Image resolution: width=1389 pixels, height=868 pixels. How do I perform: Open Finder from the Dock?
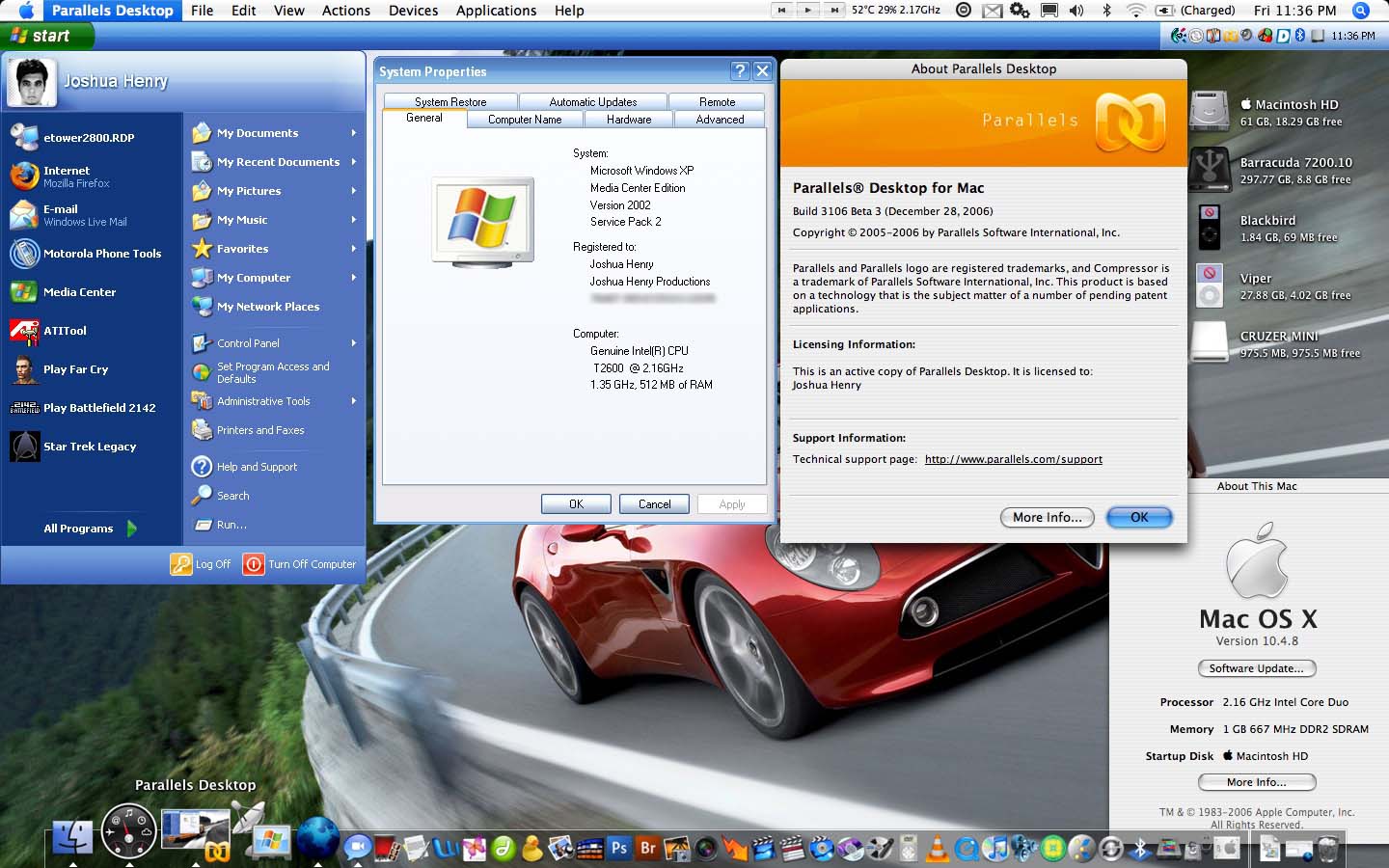click(x=72, y=836)
